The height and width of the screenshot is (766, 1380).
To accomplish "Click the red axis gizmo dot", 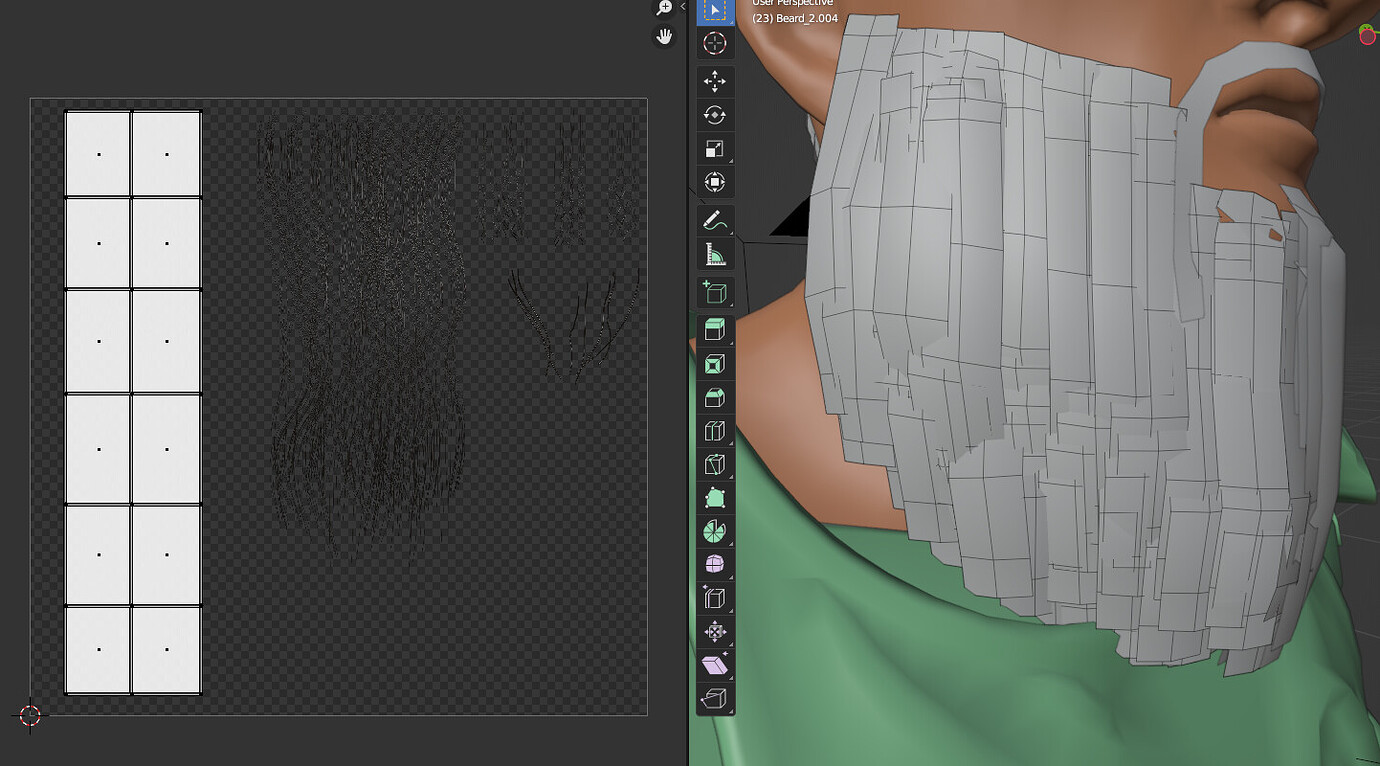I will (x=1368, y=35).
